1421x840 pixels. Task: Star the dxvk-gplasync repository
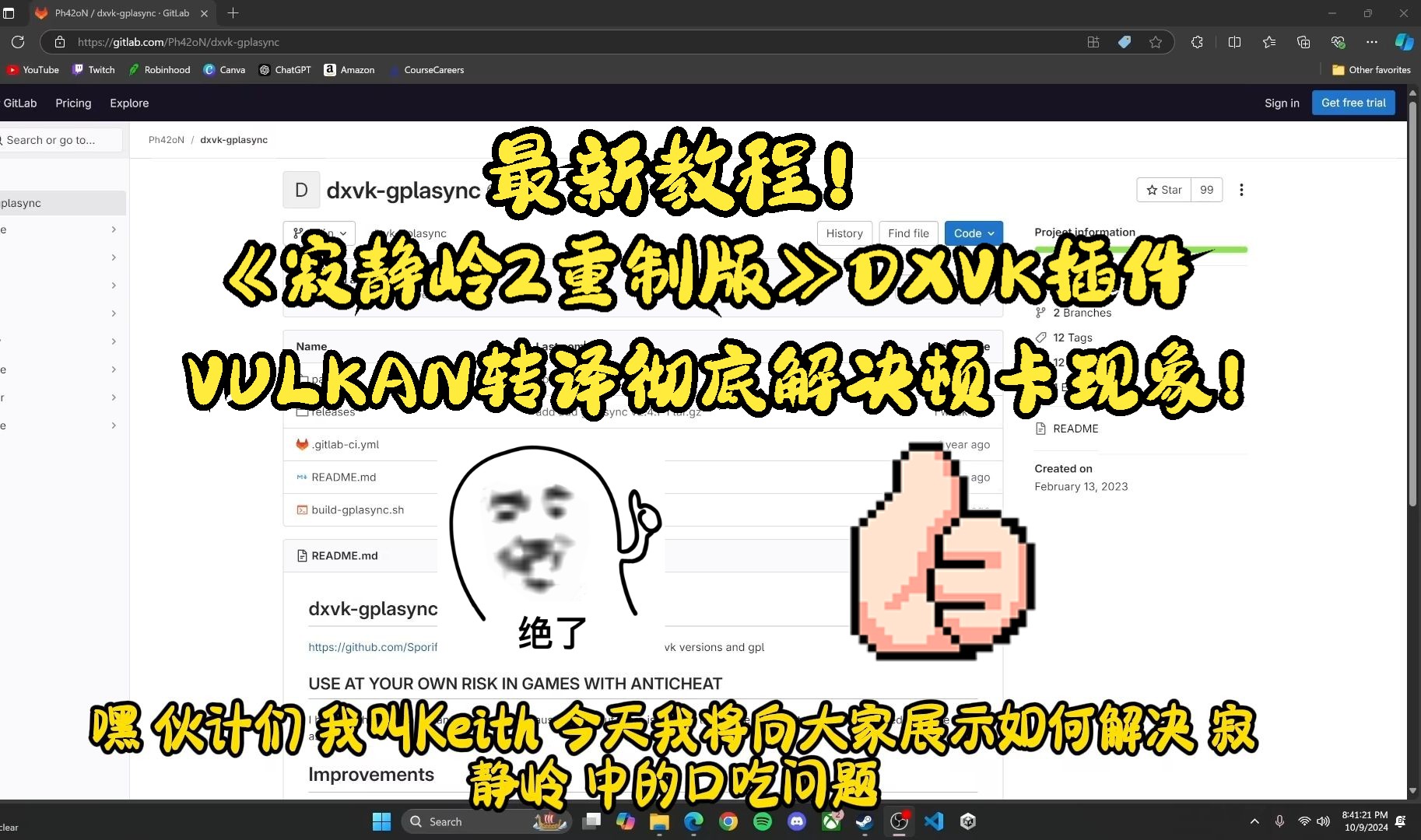click(x=1164, y=190)
